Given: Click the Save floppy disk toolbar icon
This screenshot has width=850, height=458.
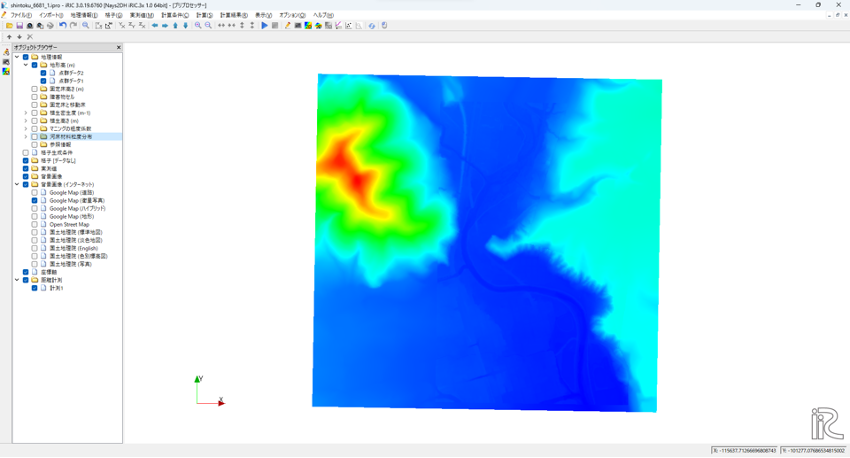Looking at the screenshot, I should click(20, 25).
